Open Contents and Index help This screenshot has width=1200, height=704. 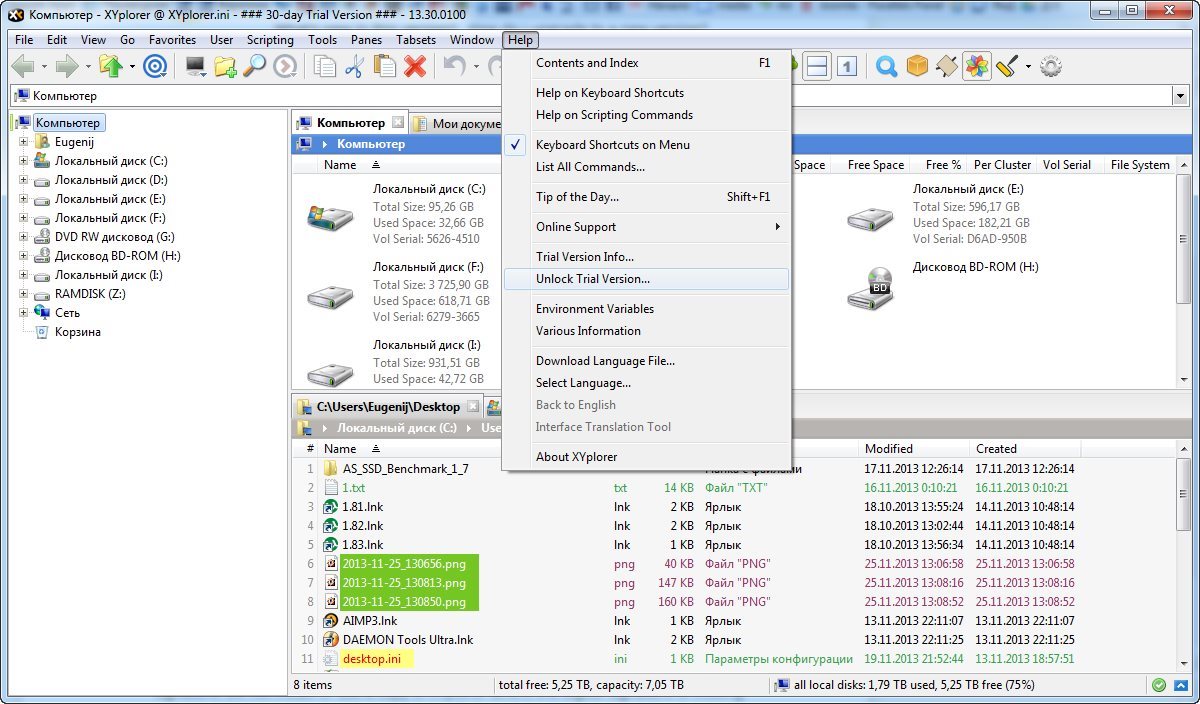pyautogui.click(x=646, y=63)
